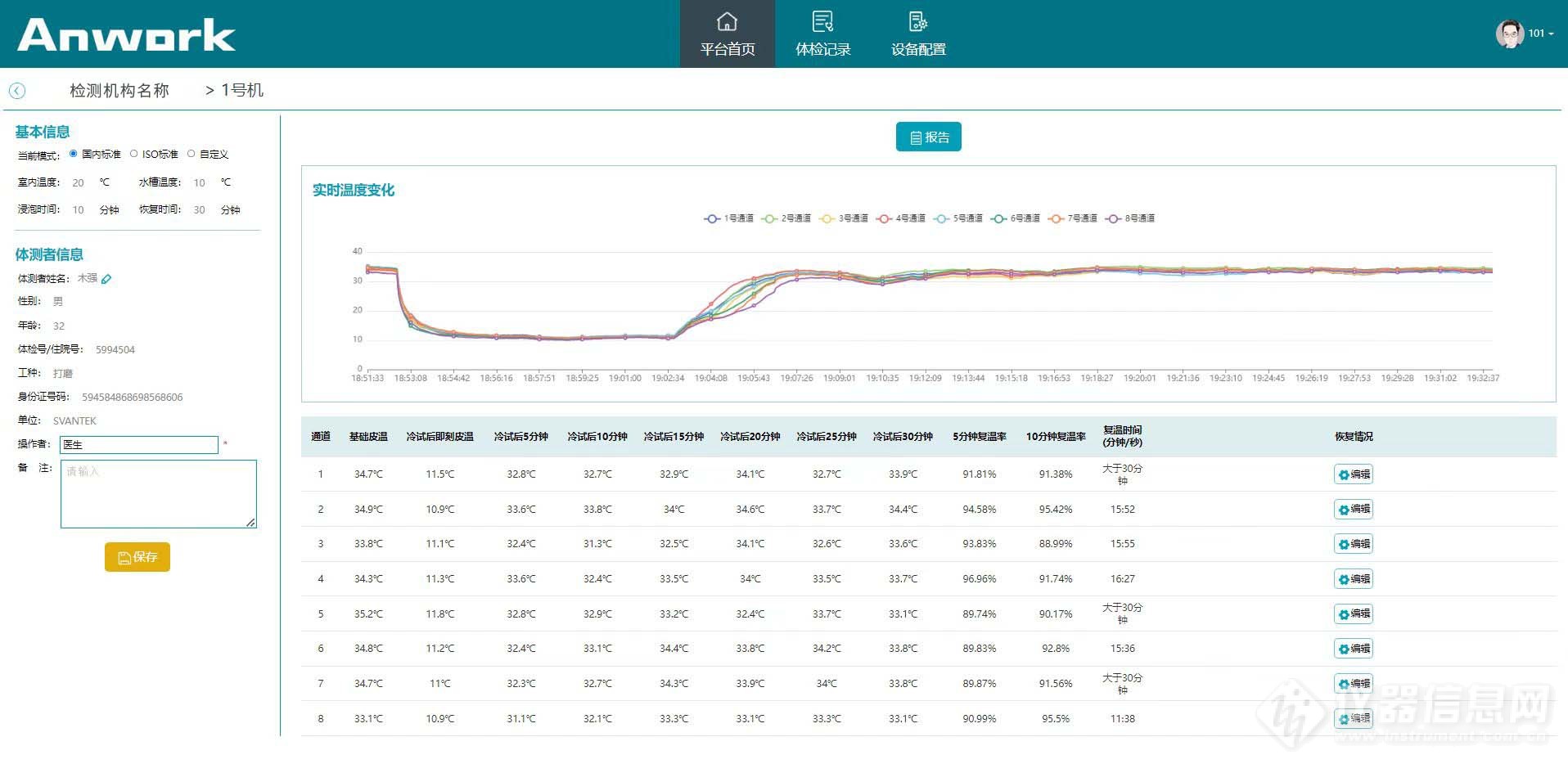The image size is (1568, 764).
Task: Click channel 6 10分钟复温率 92.8%
Action: tap(1056, 649)
